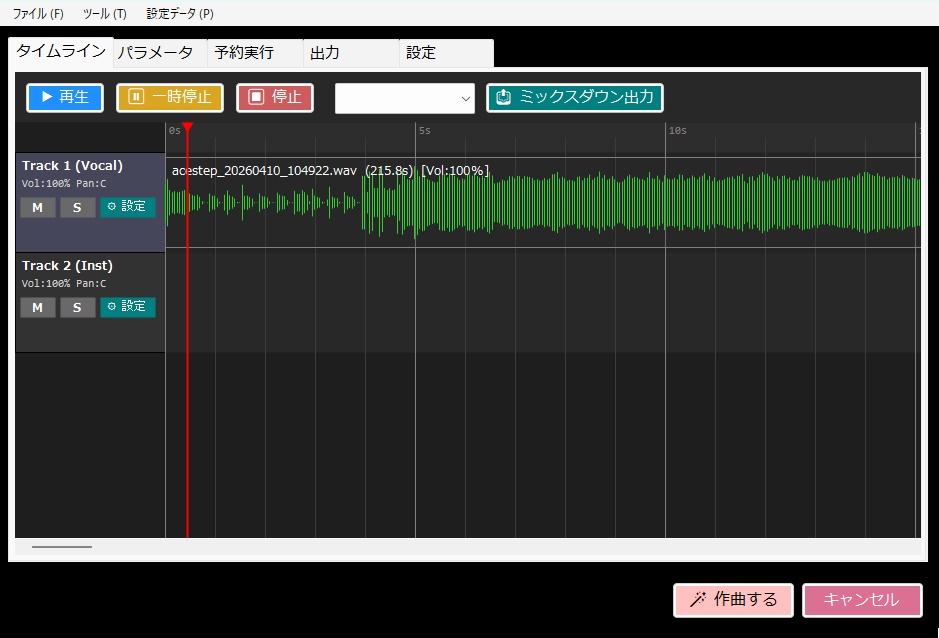This screenshot has width=939, height=638.
Task: Open the empty dropdown beside the stop button
Action: pyautogui.click(x=404, y=99)
